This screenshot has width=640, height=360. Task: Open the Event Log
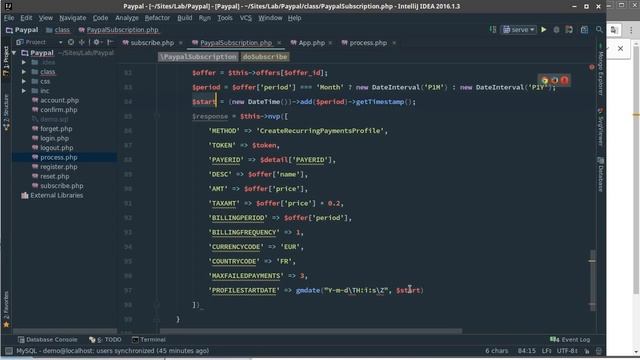[x=570, y=340]
